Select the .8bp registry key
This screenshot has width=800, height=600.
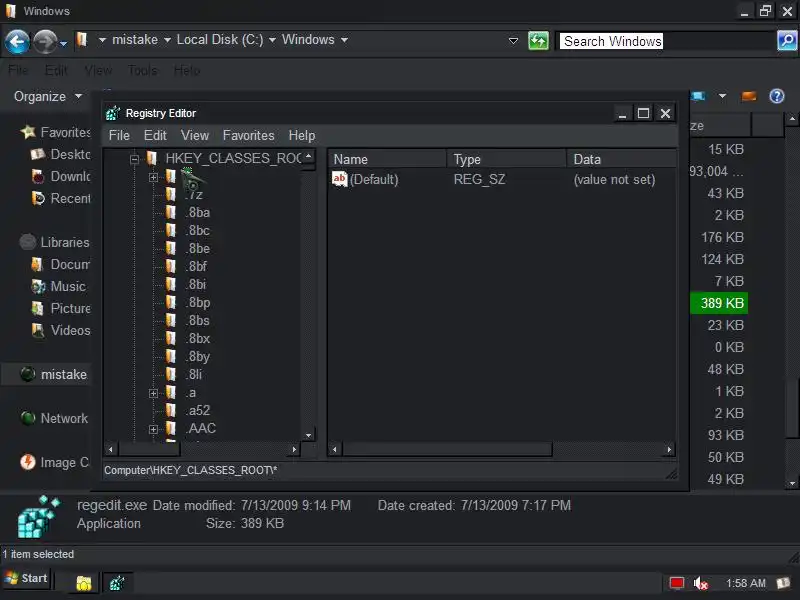tap(198, 303)
